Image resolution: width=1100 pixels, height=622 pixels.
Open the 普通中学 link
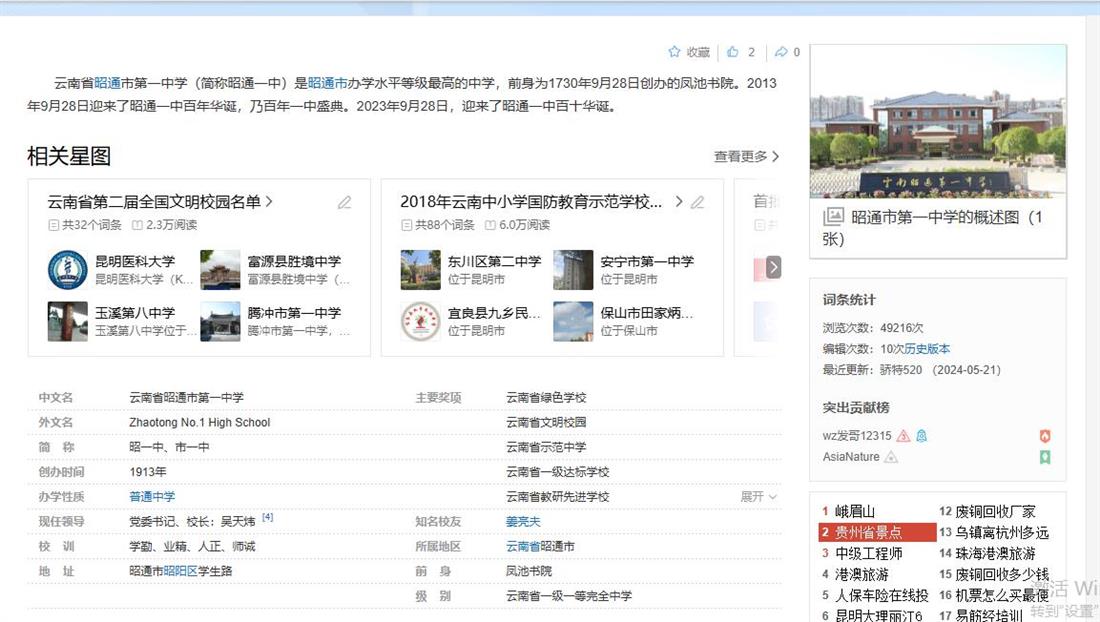pos(152,496)
